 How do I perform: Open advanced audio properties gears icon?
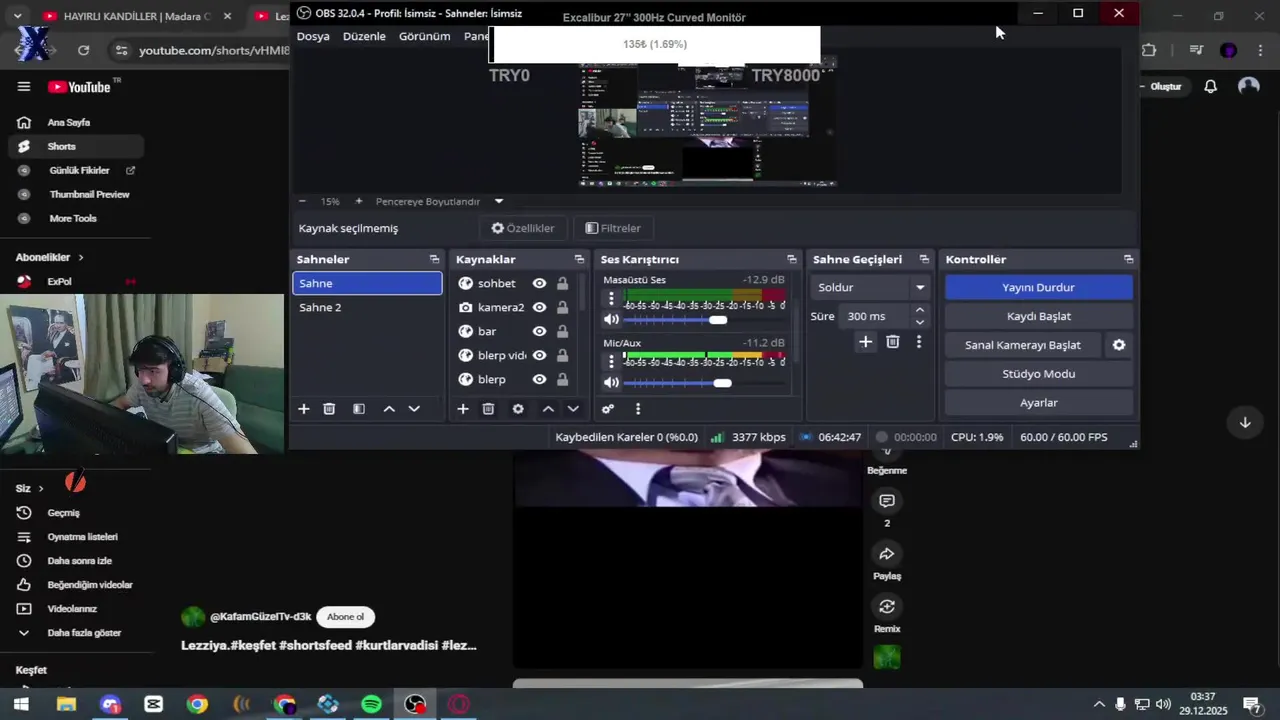608,409
